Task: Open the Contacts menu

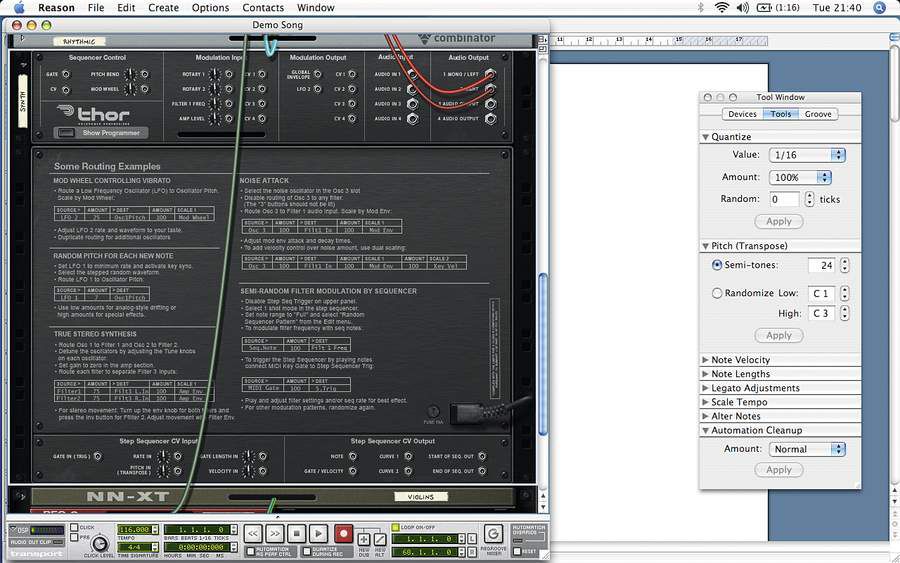Action: tap(263, 7)
